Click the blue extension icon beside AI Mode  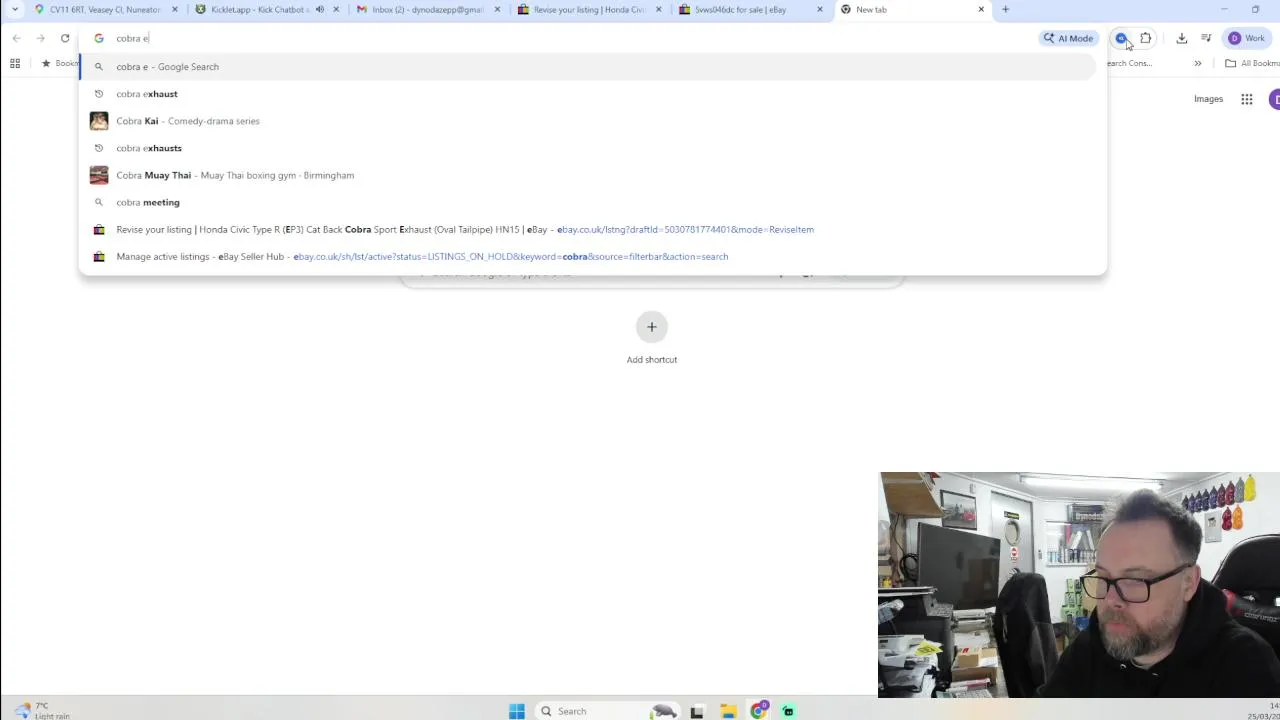click(1121, 38)
